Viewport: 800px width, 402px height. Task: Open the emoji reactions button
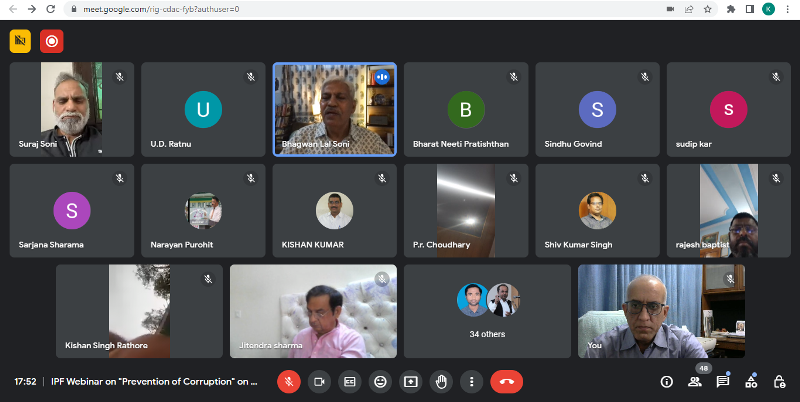pos(380,381)
